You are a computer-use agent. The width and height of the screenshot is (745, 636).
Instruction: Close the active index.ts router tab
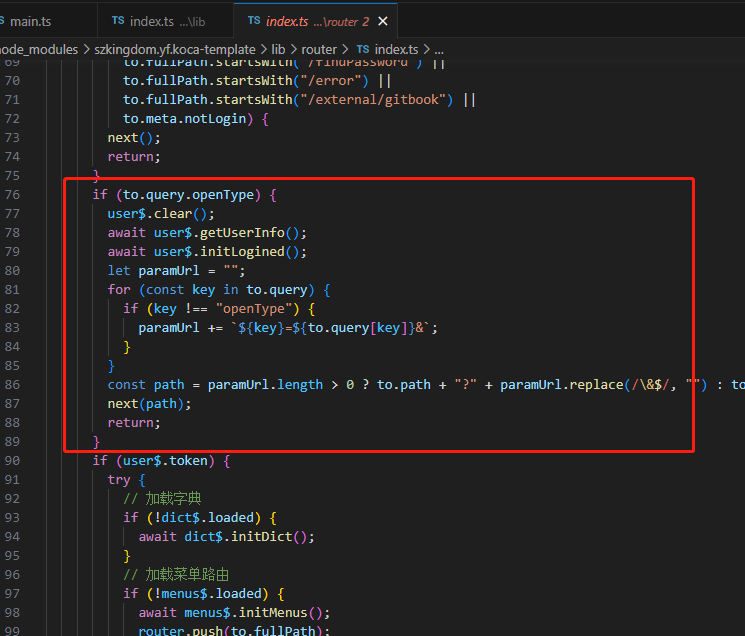[383, 21]
